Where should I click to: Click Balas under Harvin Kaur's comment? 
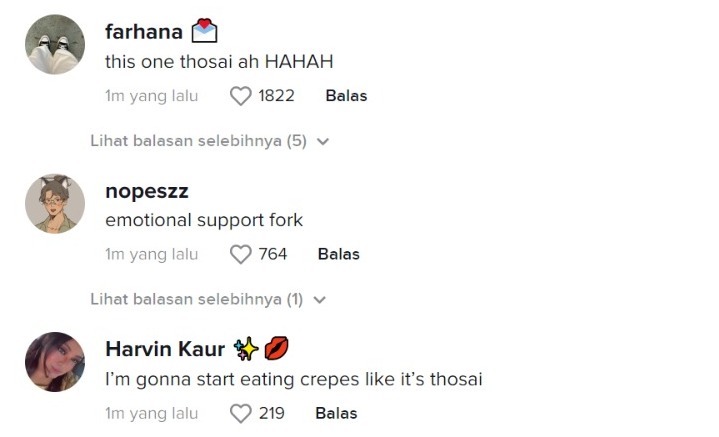point(336,413)
